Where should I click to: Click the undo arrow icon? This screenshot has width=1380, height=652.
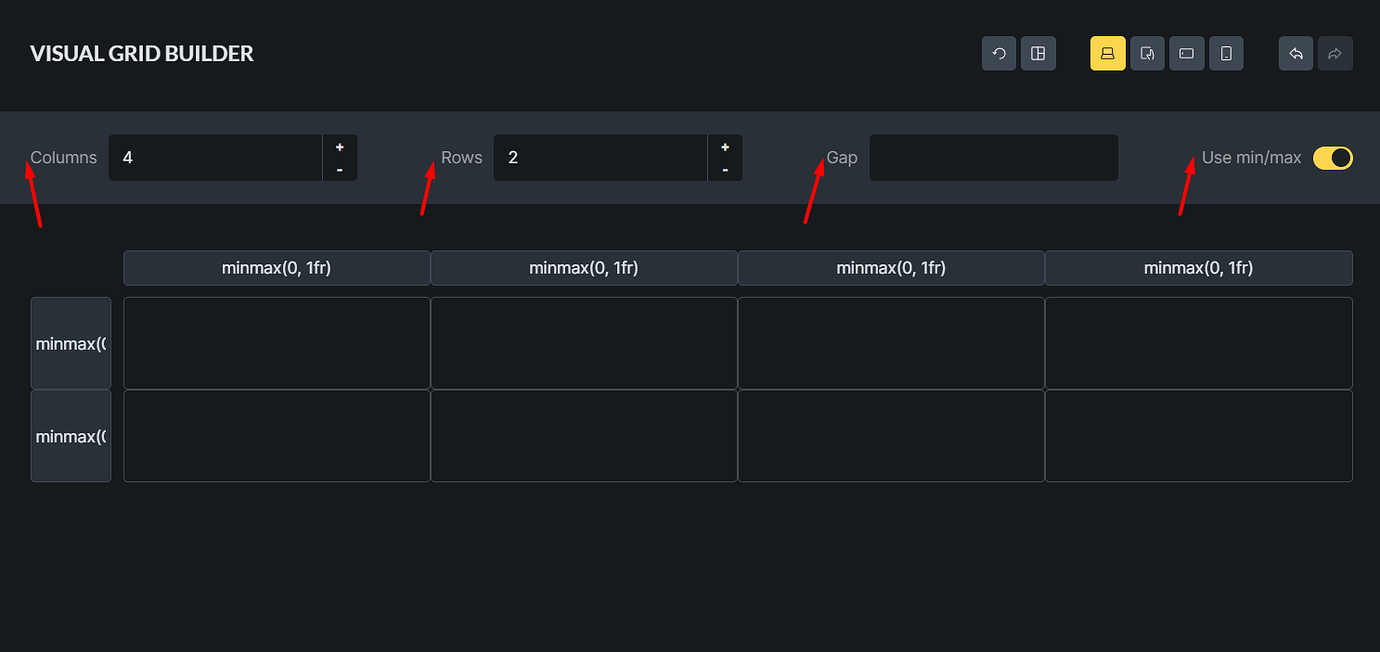(x=1296, y=53)
